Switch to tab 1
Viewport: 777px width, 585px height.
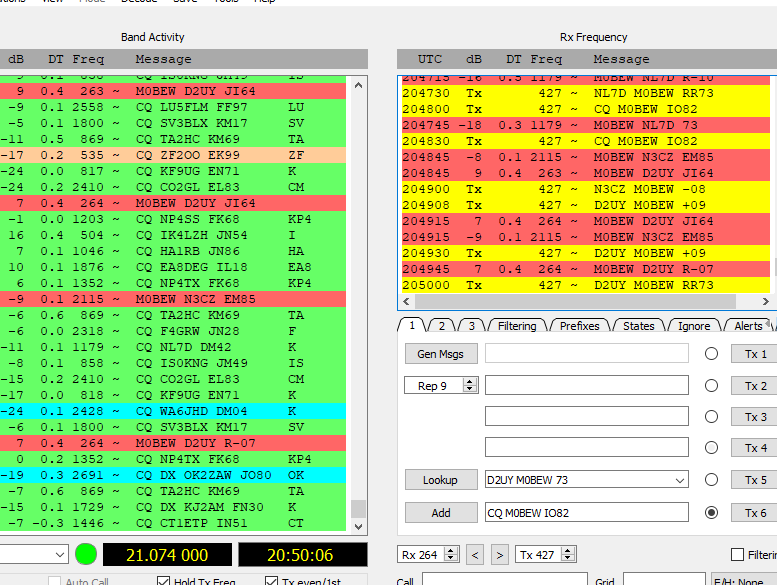[412, 325]
